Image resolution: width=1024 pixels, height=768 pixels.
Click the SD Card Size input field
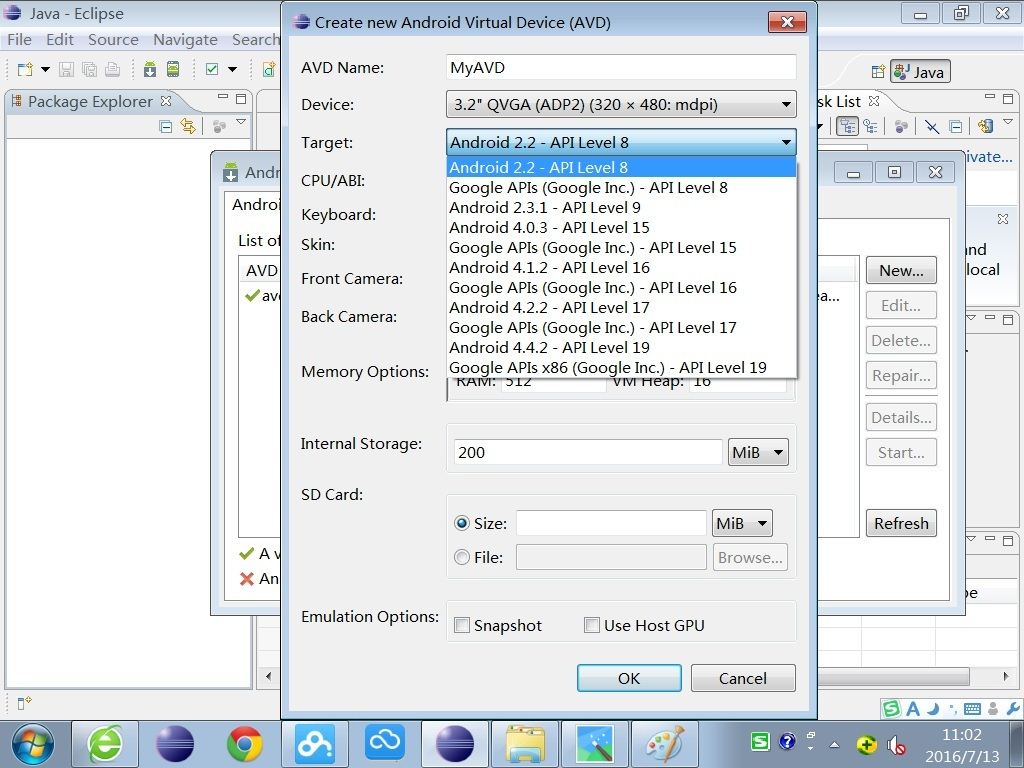611,523
